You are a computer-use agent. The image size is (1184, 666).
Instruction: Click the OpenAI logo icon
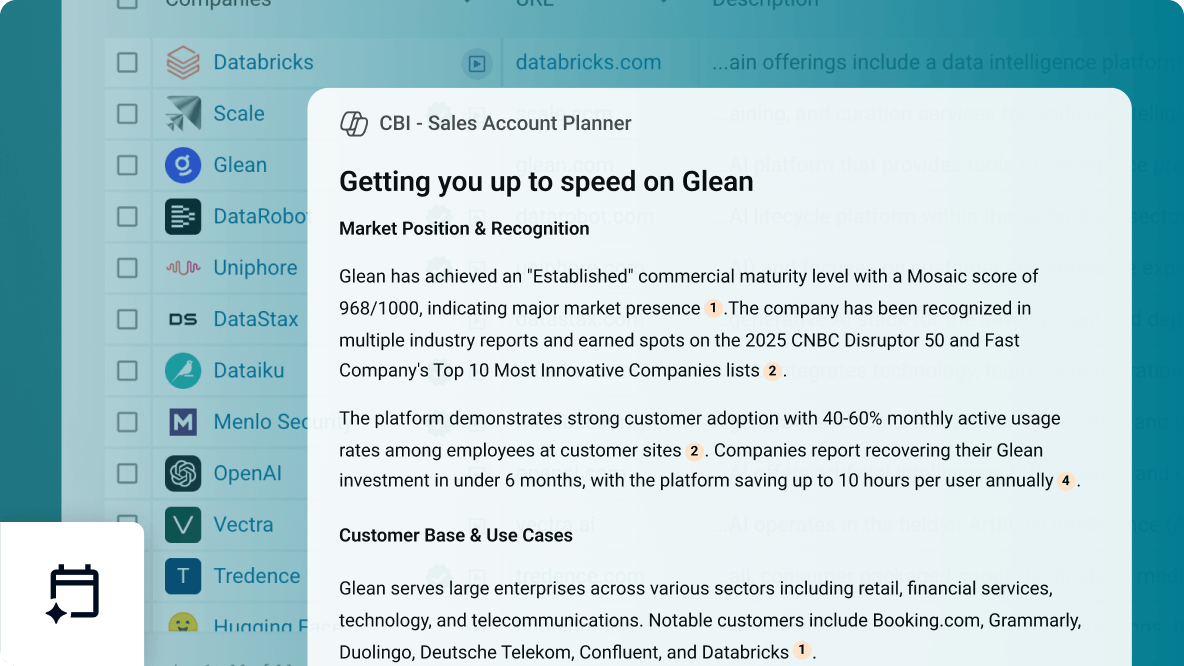click(x=183, y=473)
